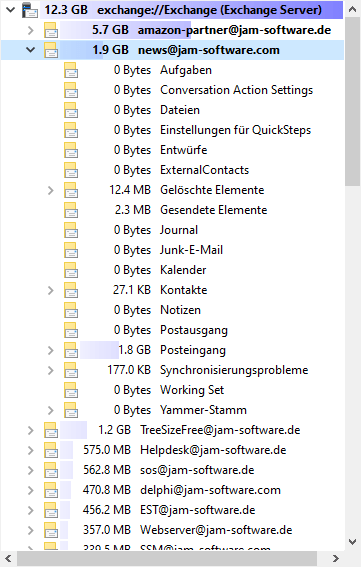
Task: Click the Helpdesk mailbox icon
Action: (51, 450)
